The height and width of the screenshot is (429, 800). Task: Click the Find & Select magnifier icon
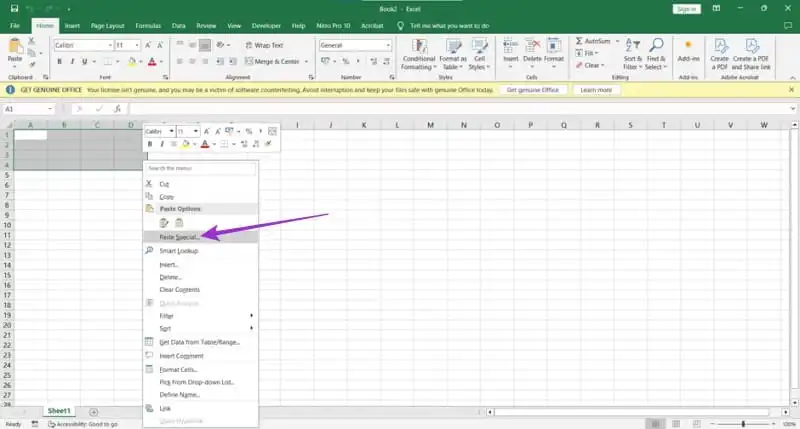coord(656,47)
